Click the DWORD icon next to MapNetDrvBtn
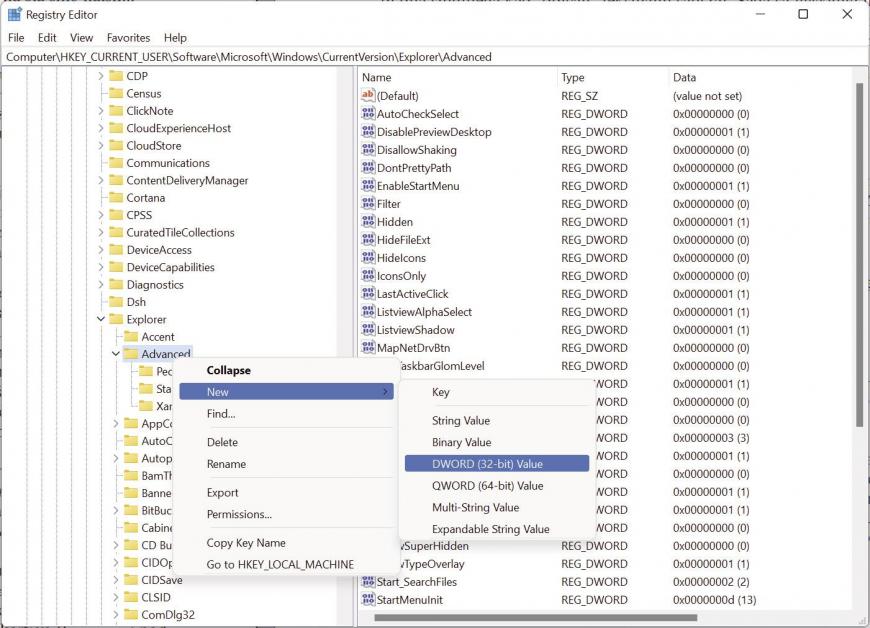 point(368,348)
